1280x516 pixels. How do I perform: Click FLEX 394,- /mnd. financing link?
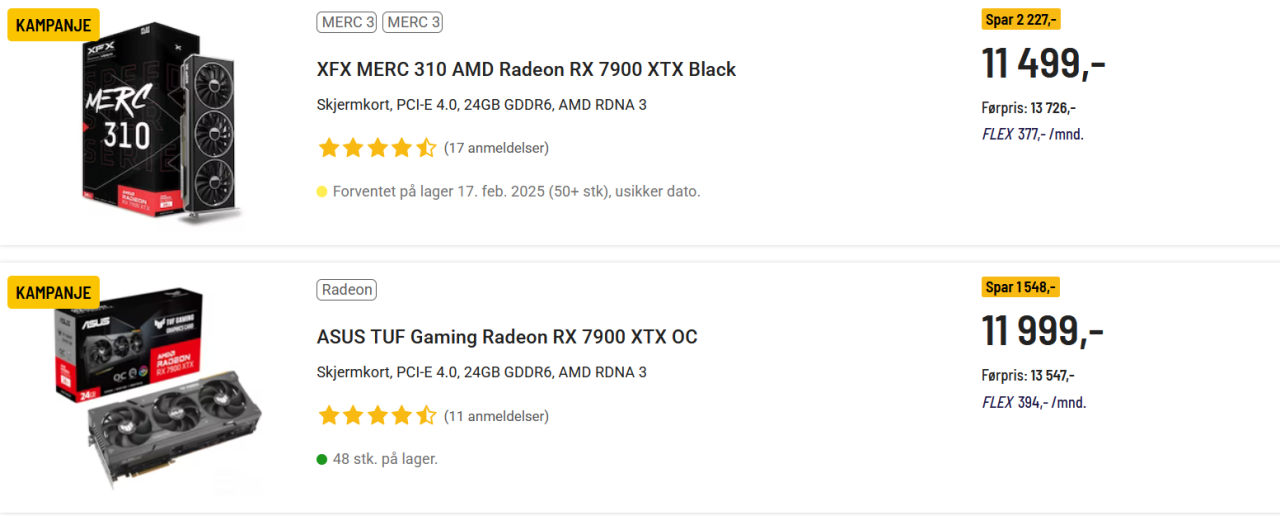tap(1033, 402)
